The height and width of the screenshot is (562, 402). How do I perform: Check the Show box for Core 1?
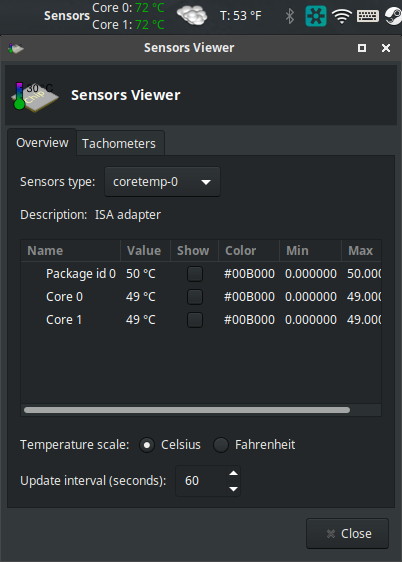pos(195,320)
